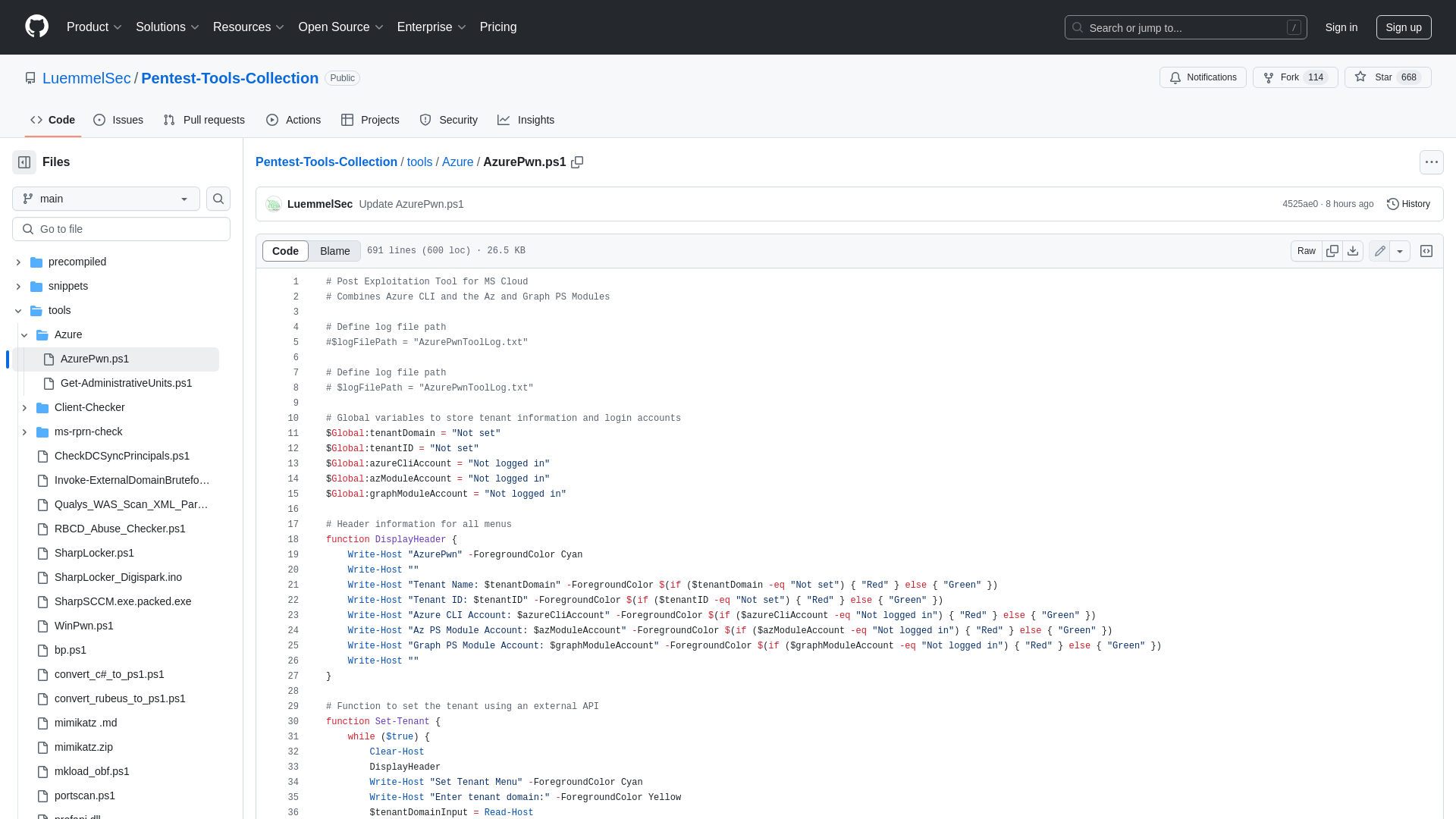Image resolution: width=1456 pixels, height=819 pixels.
Task: Select the Code repository tab
Action: [x=53, y=120]
